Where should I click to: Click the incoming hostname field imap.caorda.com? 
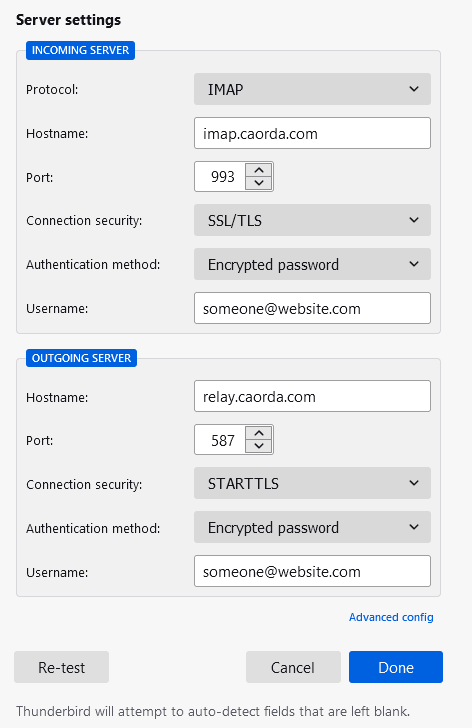coord(312,133)
